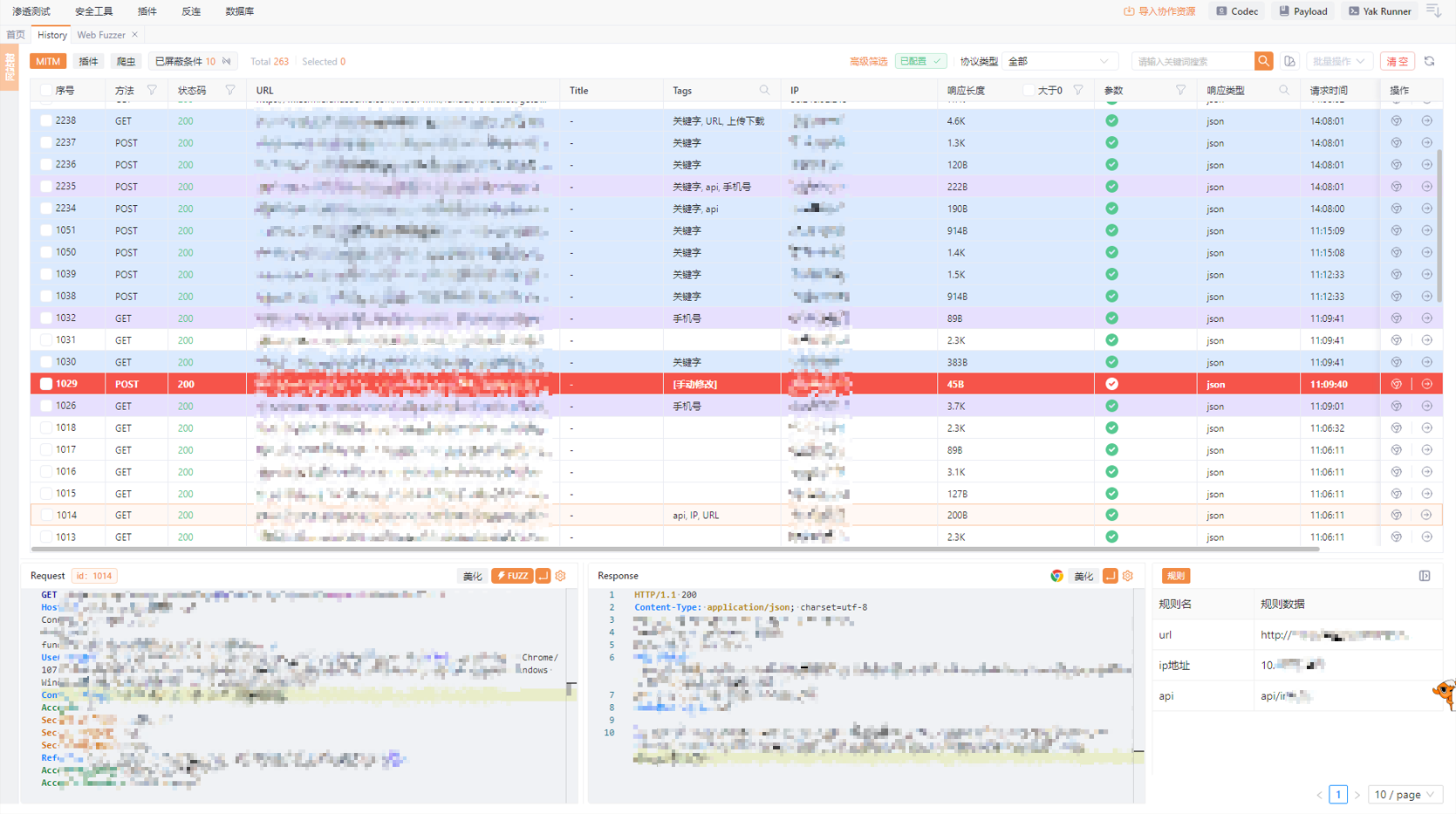Open the 已配置 filter dropdown
Viewport: 1456px width, 814px height.
click(x=920, y=61)
